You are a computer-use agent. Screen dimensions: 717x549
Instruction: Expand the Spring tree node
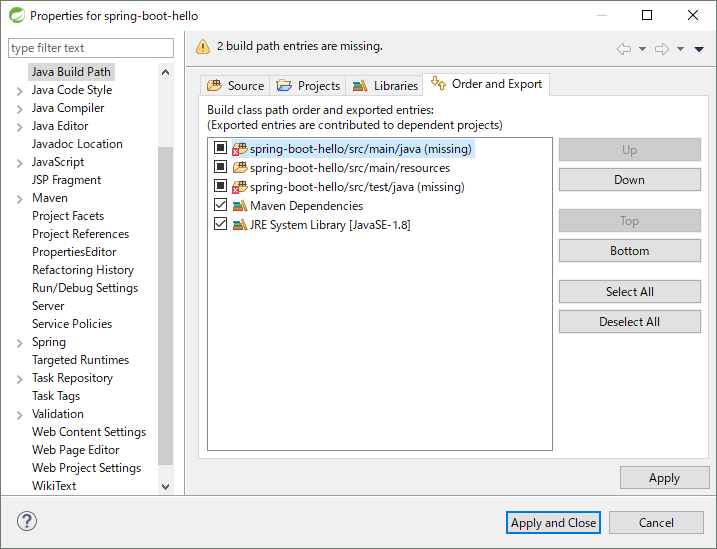coord(20,343)
